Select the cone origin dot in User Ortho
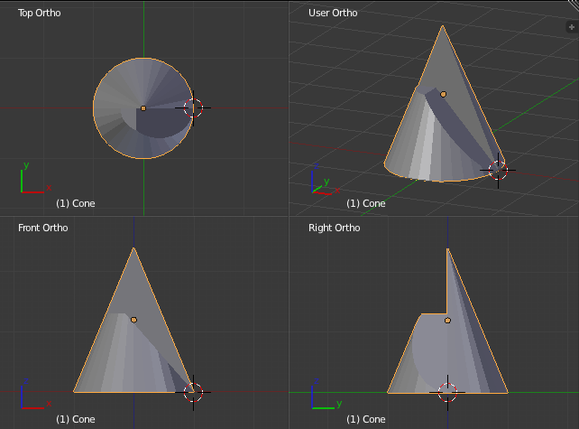The height and width of the screenshot is (429, 579). coord(443,94)
